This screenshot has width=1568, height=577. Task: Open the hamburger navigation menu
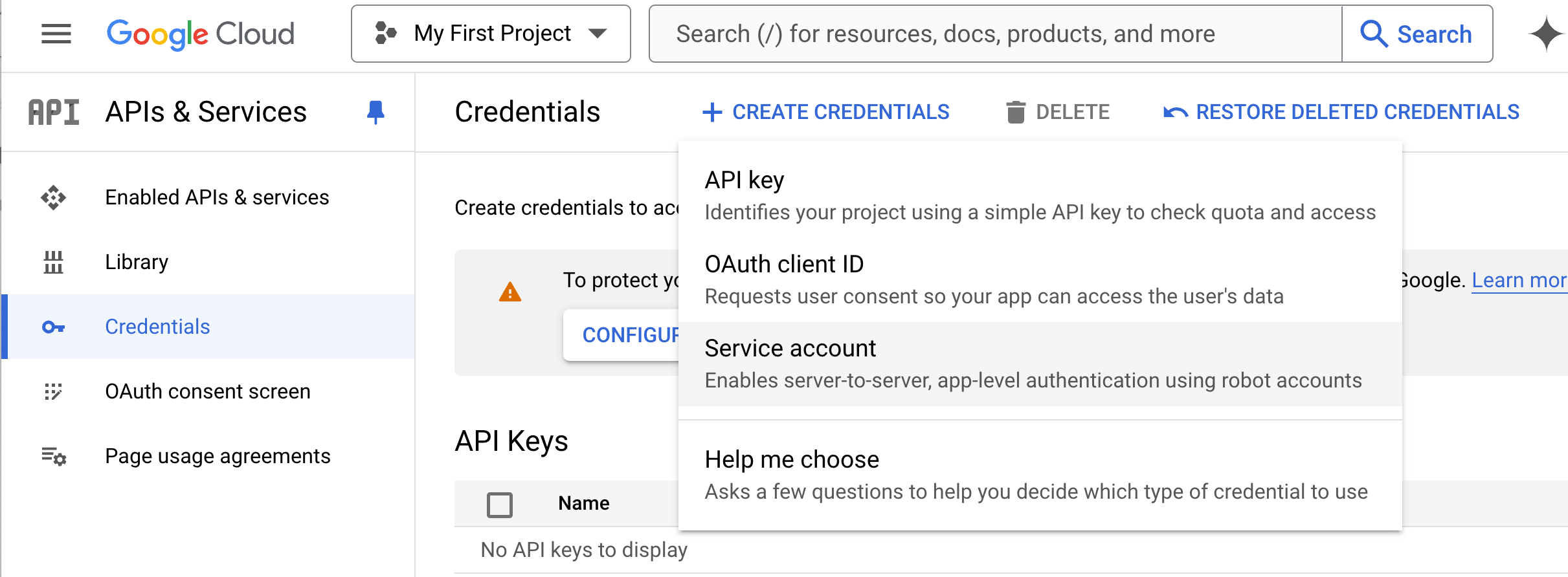(x=56, y=34)
